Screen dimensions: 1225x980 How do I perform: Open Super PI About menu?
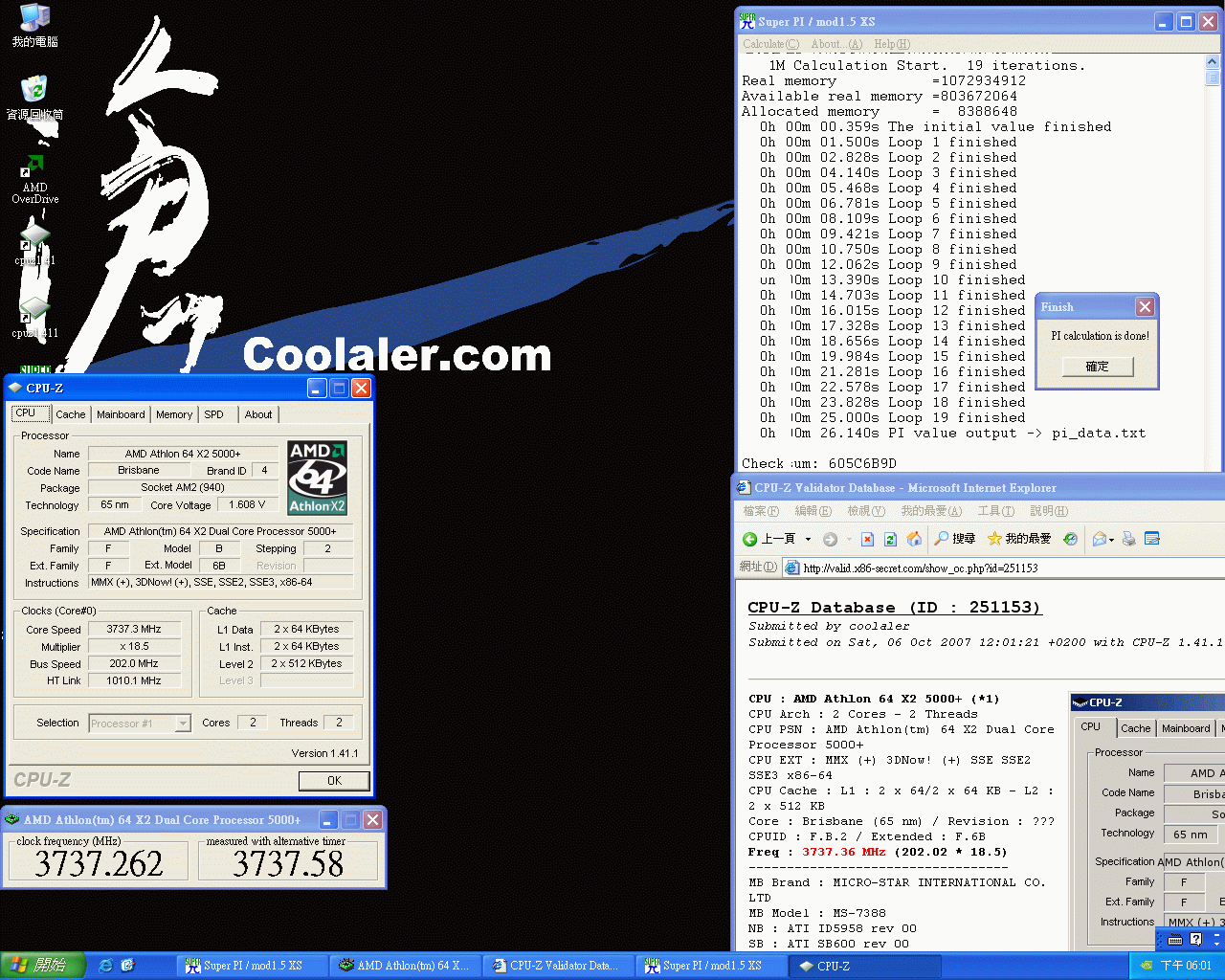click(x=836, y=44)
